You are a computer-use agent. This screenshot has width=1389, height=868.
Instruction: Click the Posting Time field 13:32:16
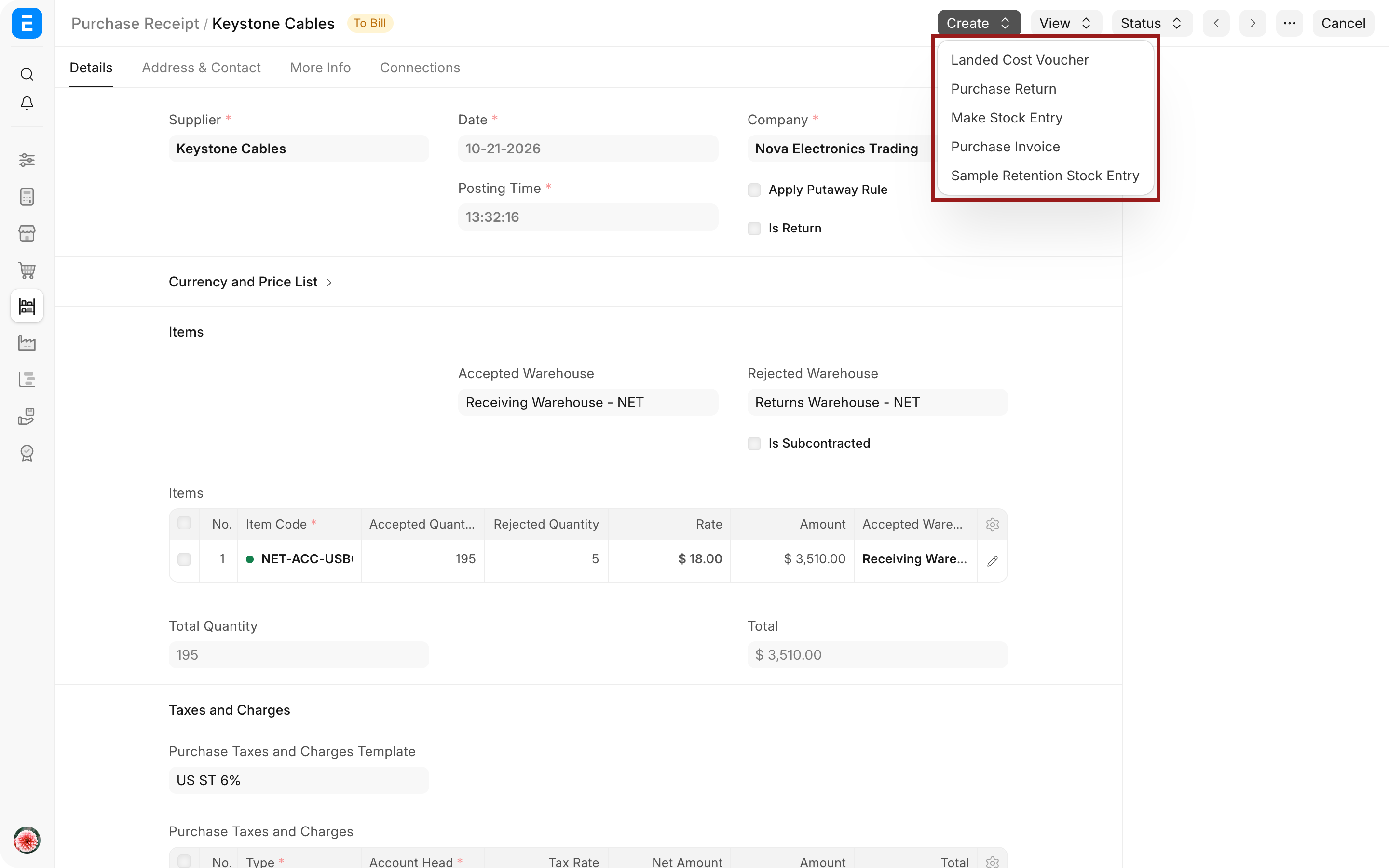(x=588, y=217)
